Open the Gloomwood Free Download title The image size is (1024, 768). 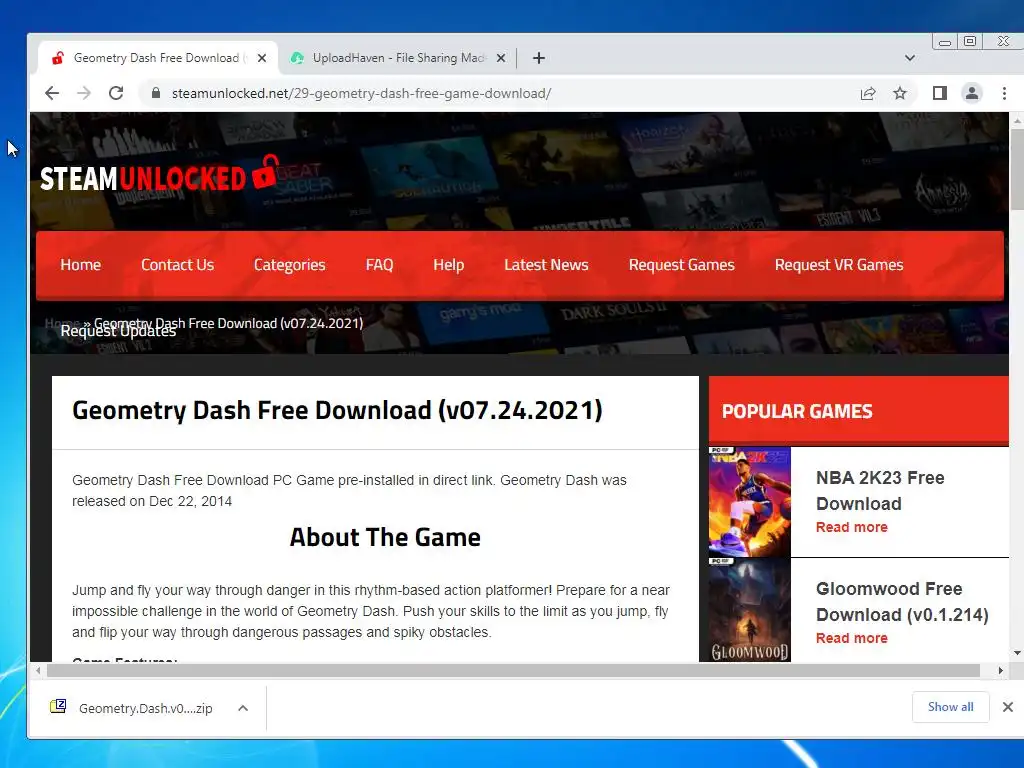(902, 601)
